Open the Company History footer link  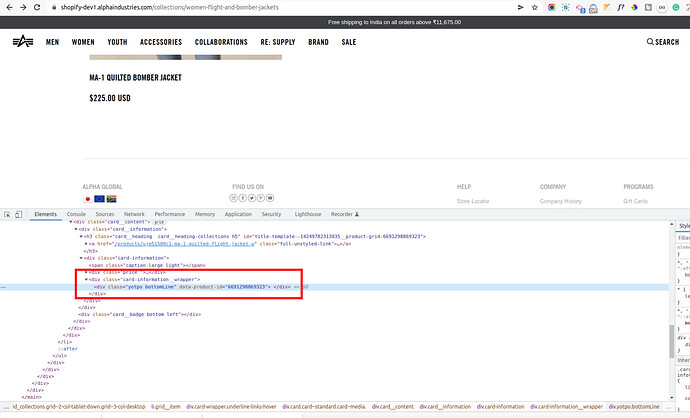click(561, 201)
